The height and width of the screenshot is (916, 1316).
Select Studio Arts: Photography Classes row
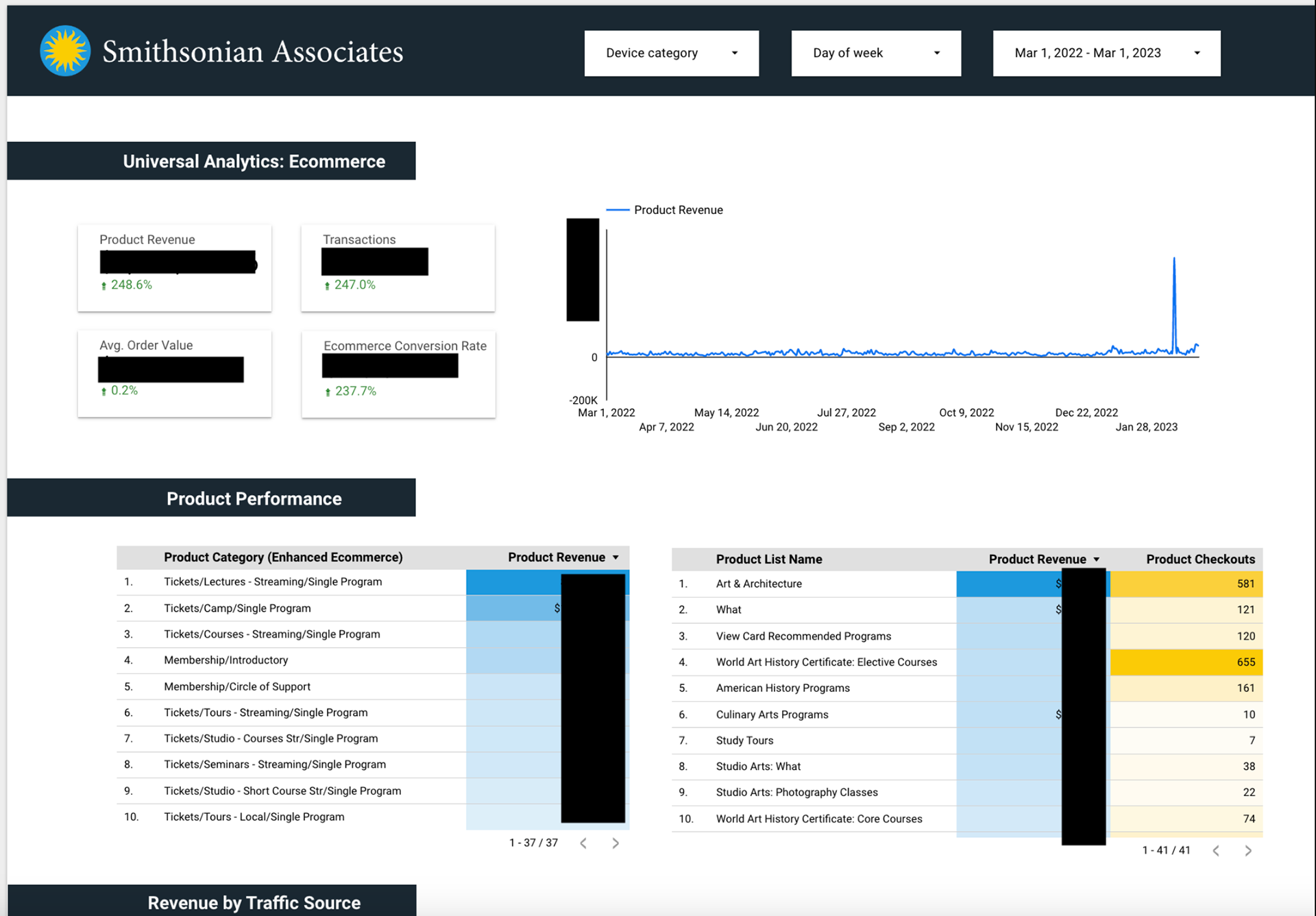click(967, 792)
